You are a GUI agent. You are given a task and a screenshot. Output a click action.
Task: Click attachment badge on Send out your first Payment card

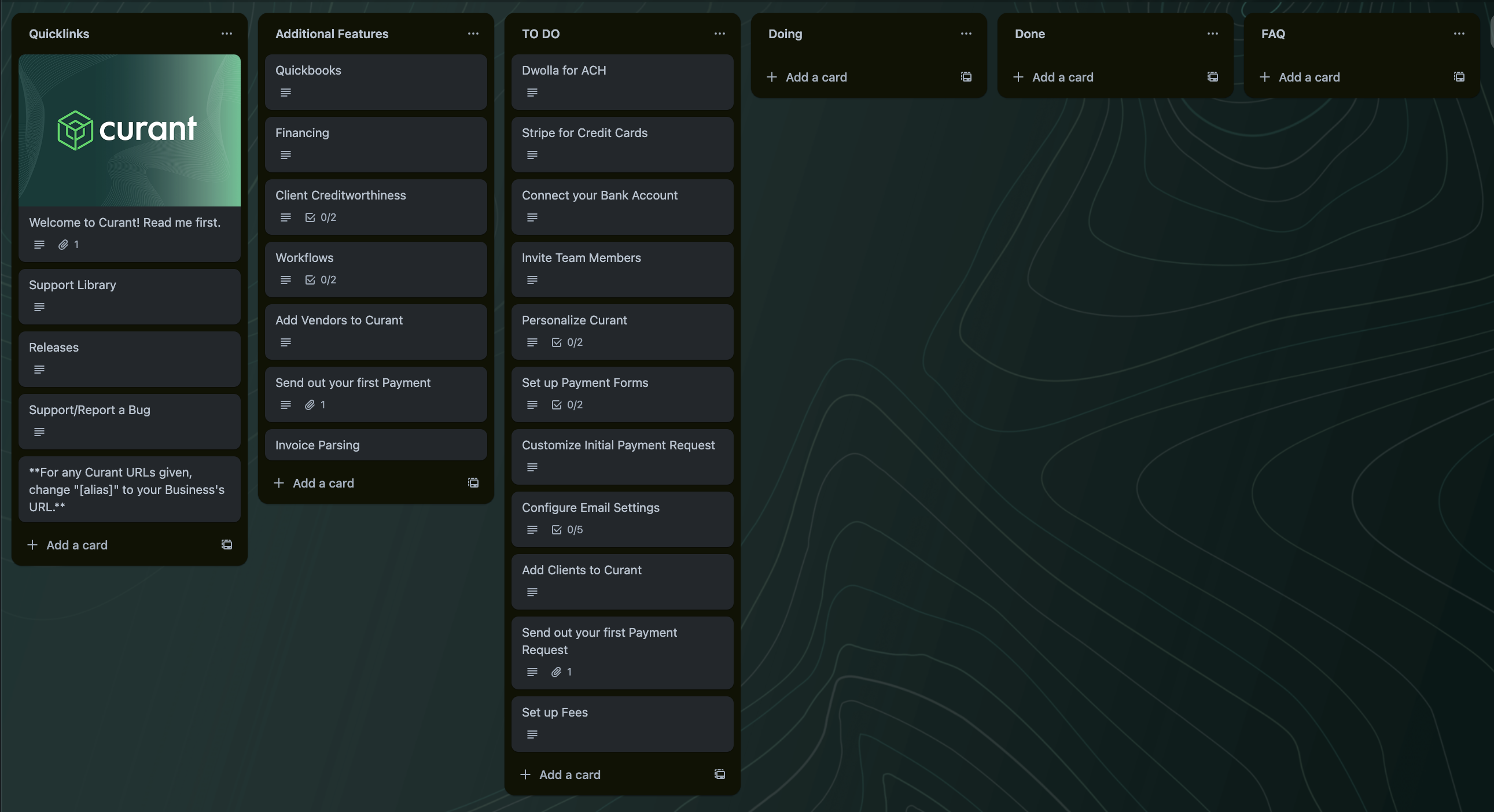[315, 404]
